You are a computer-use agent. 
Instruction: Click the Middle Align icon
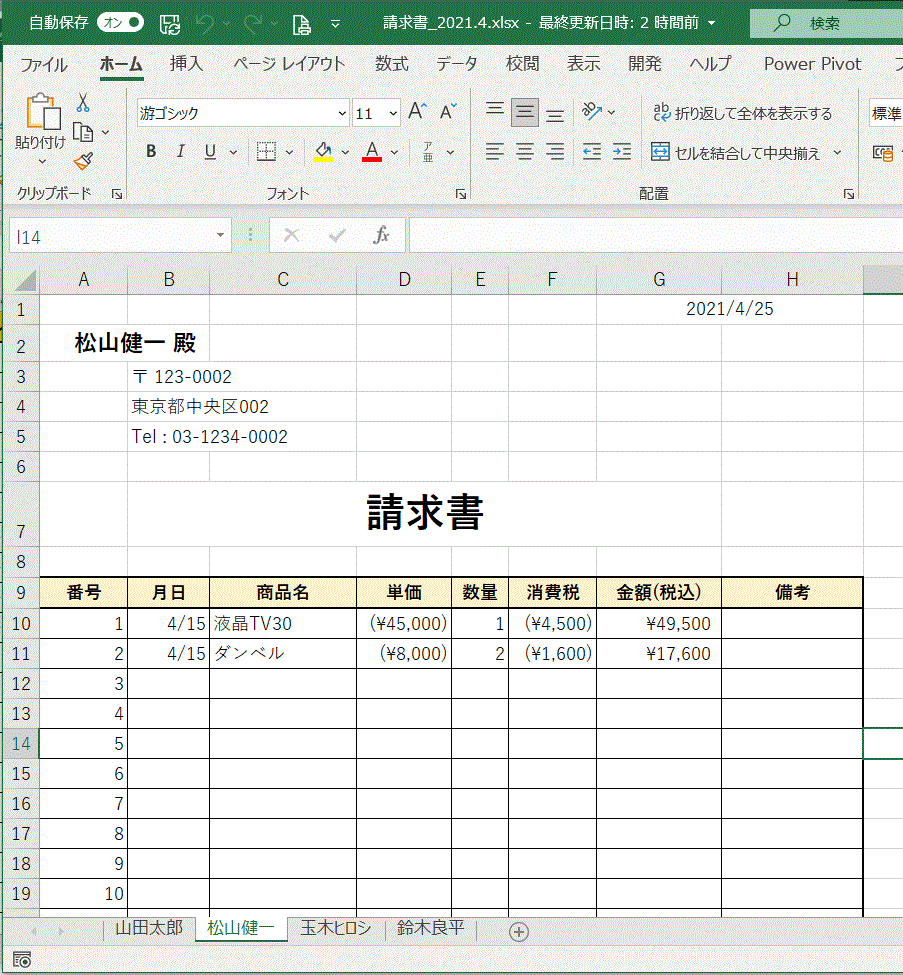point(525,113)
